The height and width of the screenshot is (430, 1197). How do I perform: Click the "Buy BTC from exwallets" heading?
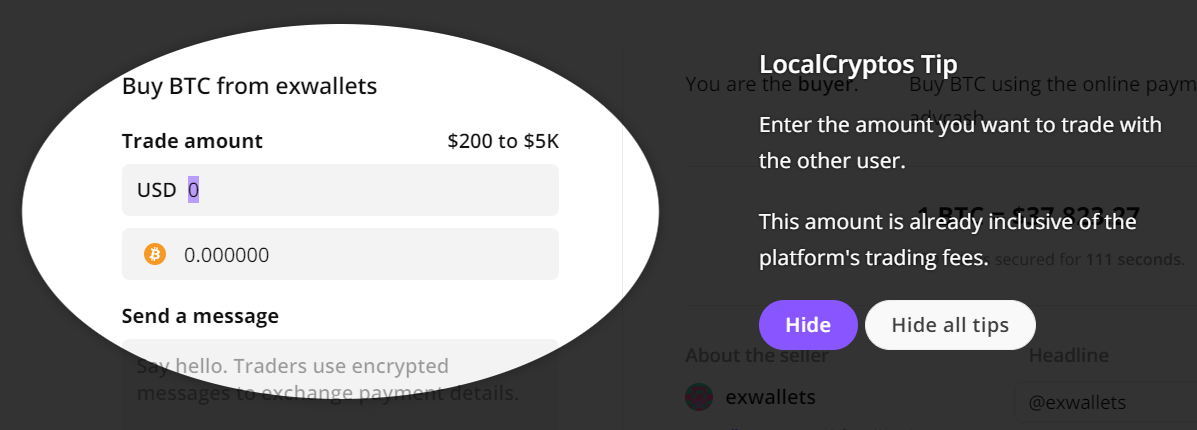point(249,86)
